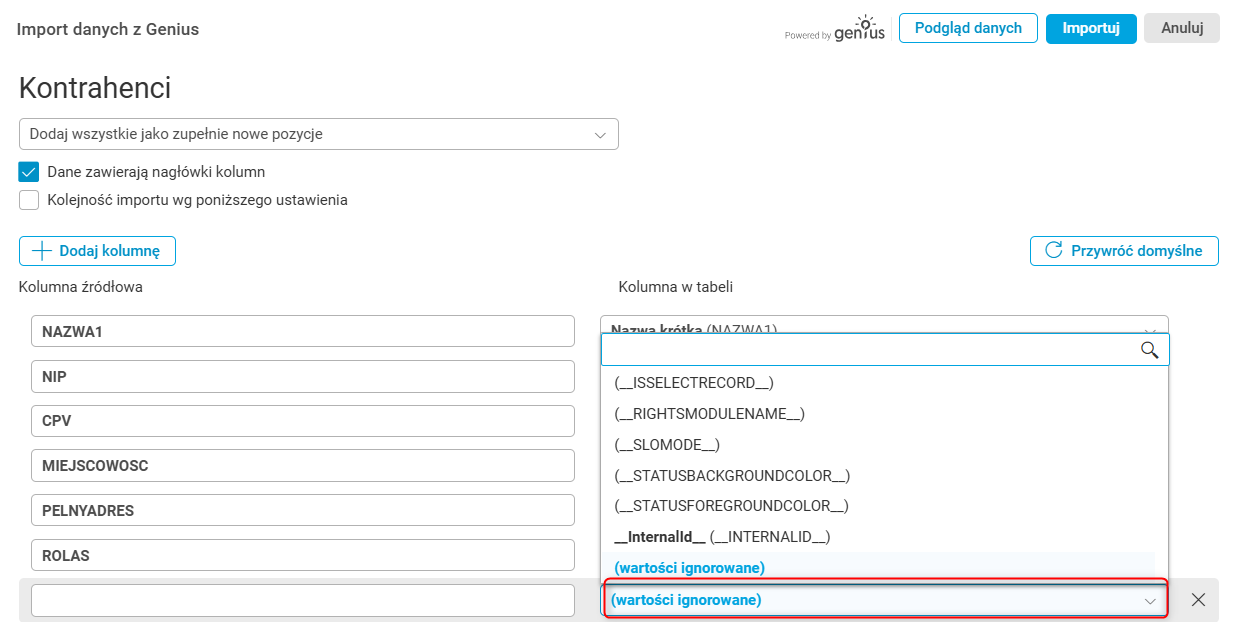1237x622 pixels.
Task: Focus the dropdown search text field
Action: (x=870, y=350)
